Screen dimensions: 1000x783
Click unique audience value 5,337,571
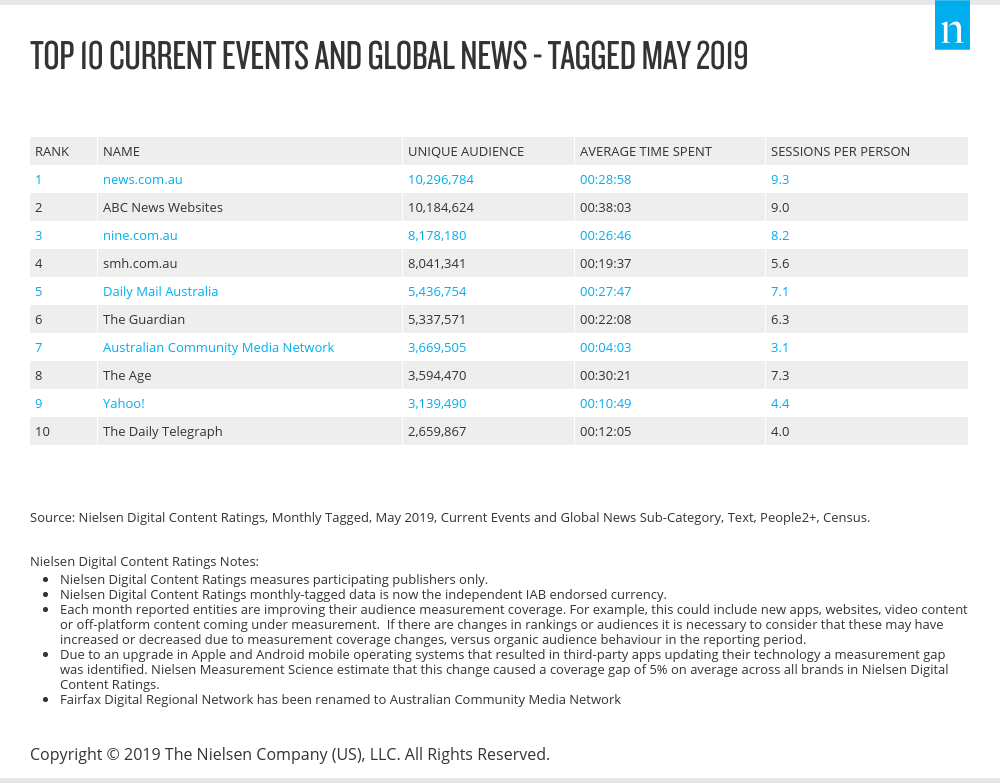tap(437, 320)
